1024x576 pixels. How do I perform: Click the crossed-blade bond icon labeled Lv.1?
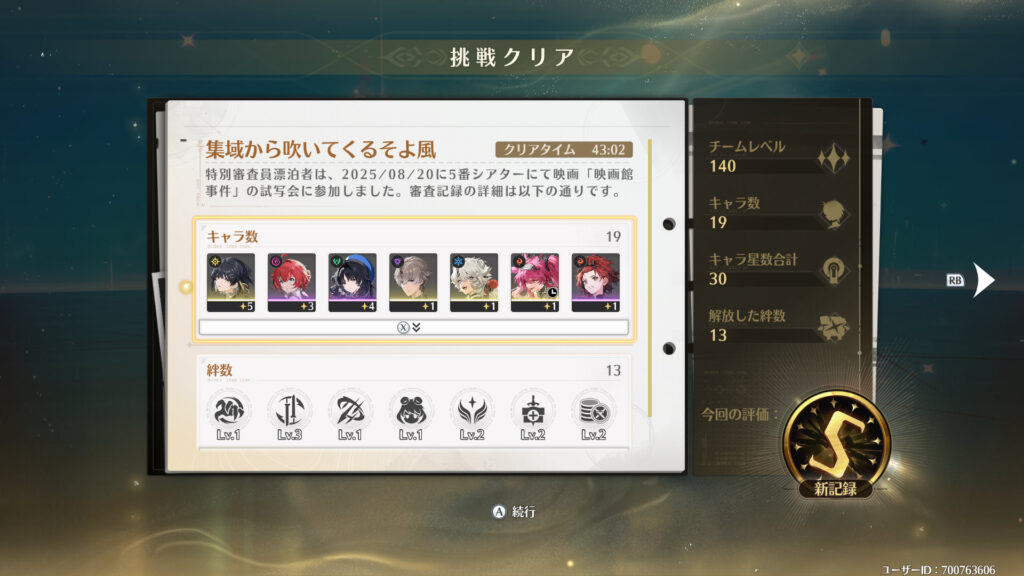[350, 415]
